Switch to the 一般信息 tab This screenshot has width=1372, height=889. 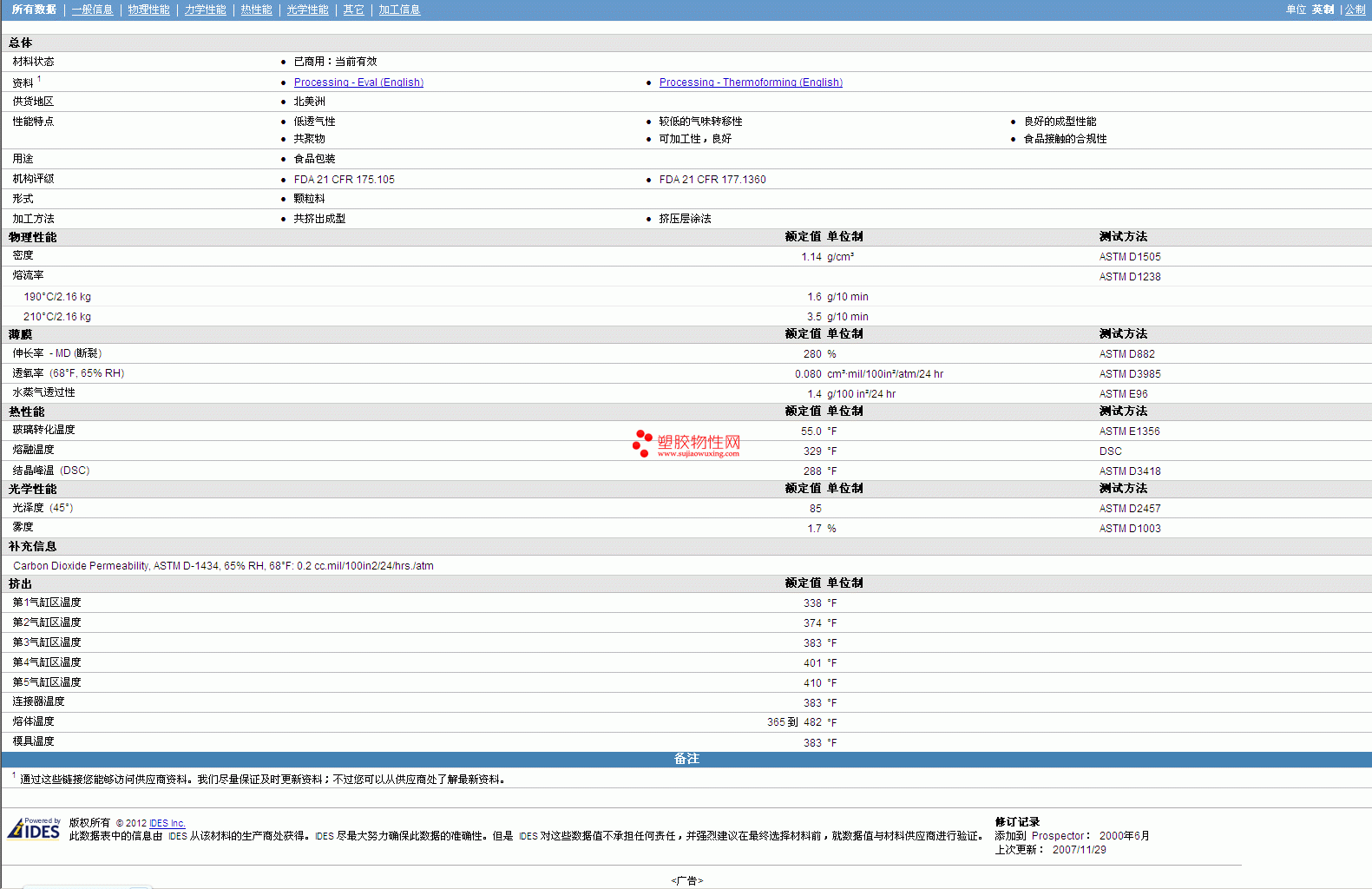pyautogui.click(x=92, y=10)
